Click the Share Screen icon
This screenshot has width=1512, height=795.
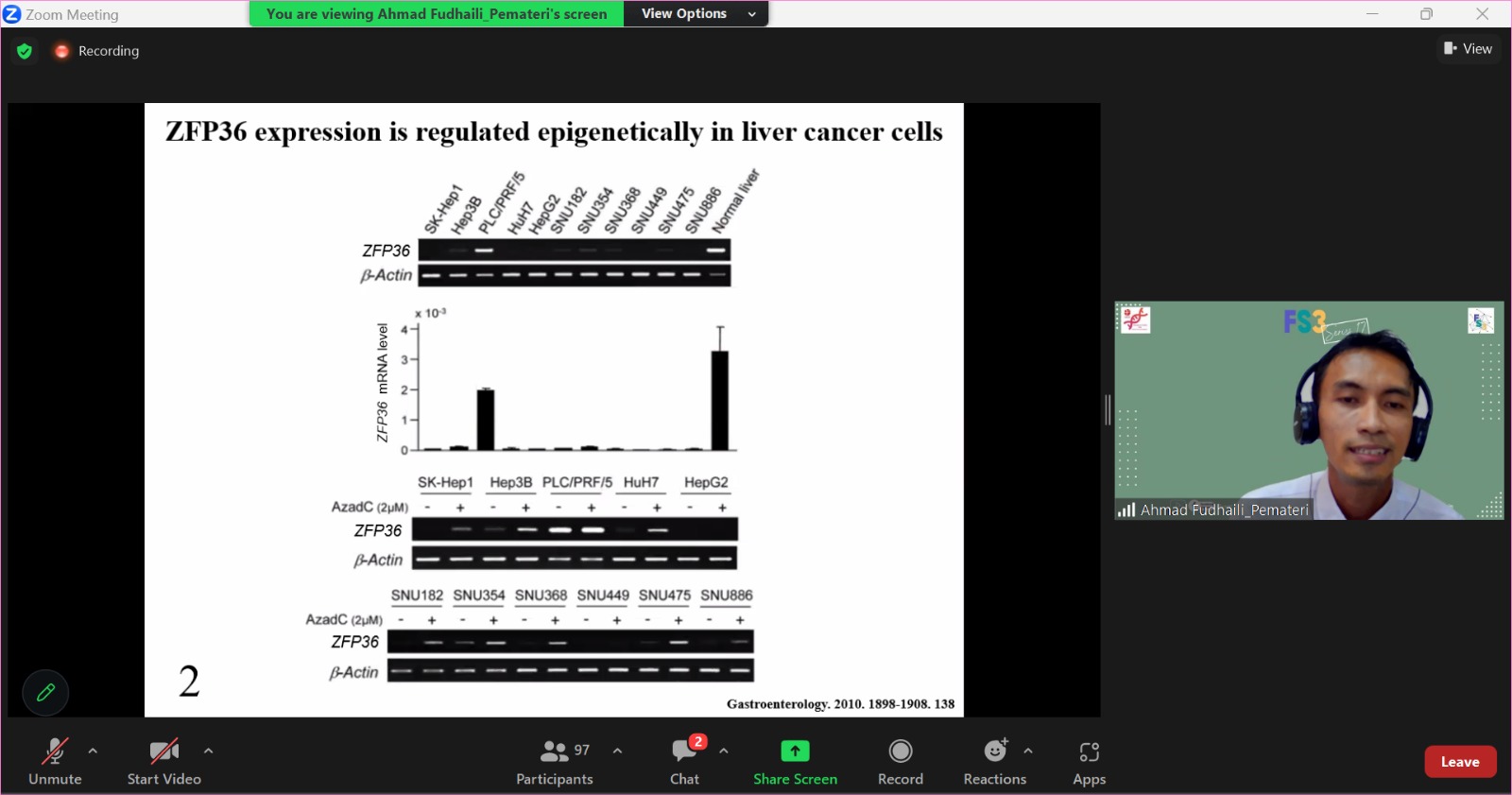click(795, 752)
